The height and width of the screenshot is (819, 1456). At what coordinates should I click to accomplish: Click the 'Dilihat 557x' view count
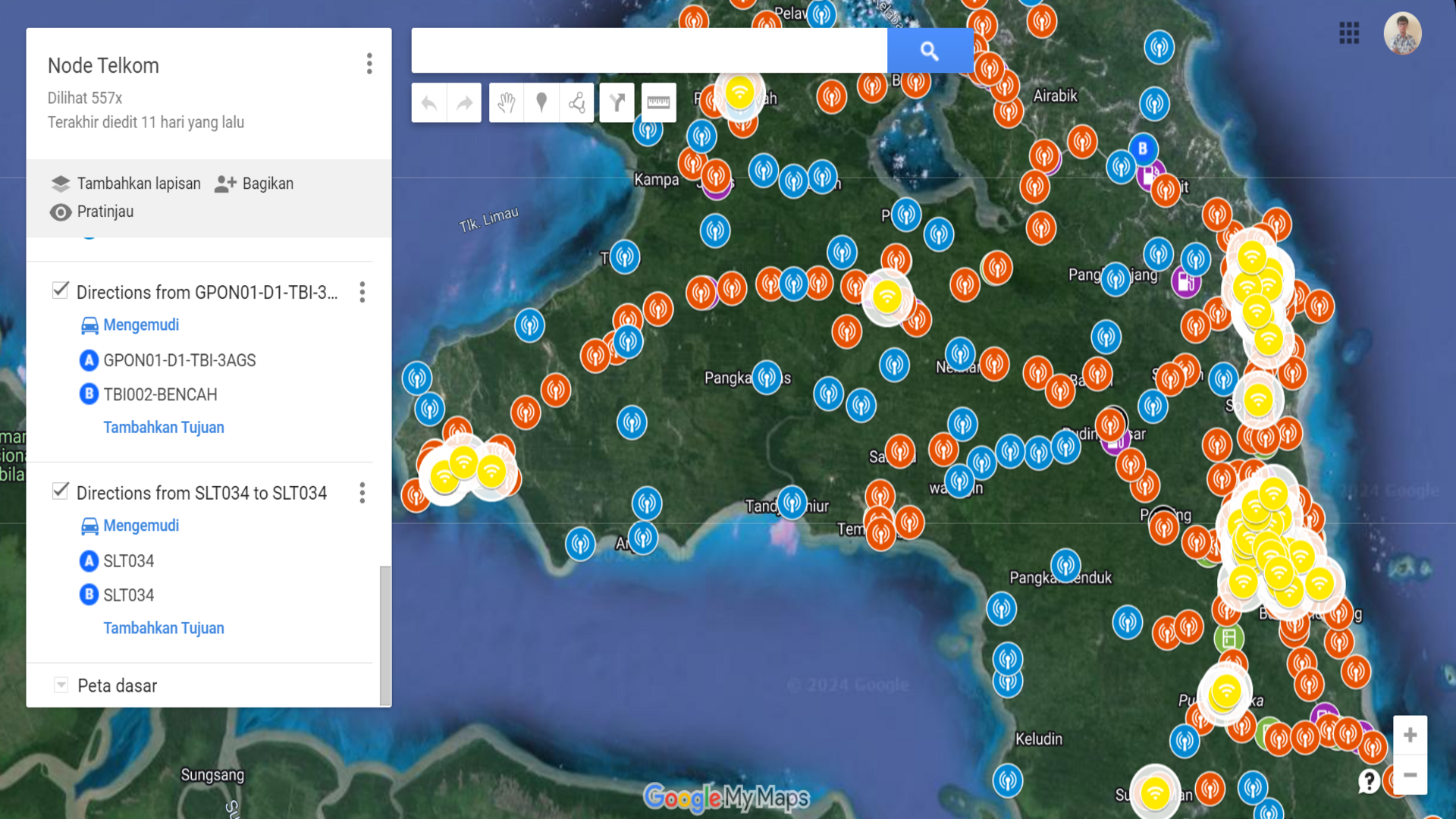(x=85, y=98)
